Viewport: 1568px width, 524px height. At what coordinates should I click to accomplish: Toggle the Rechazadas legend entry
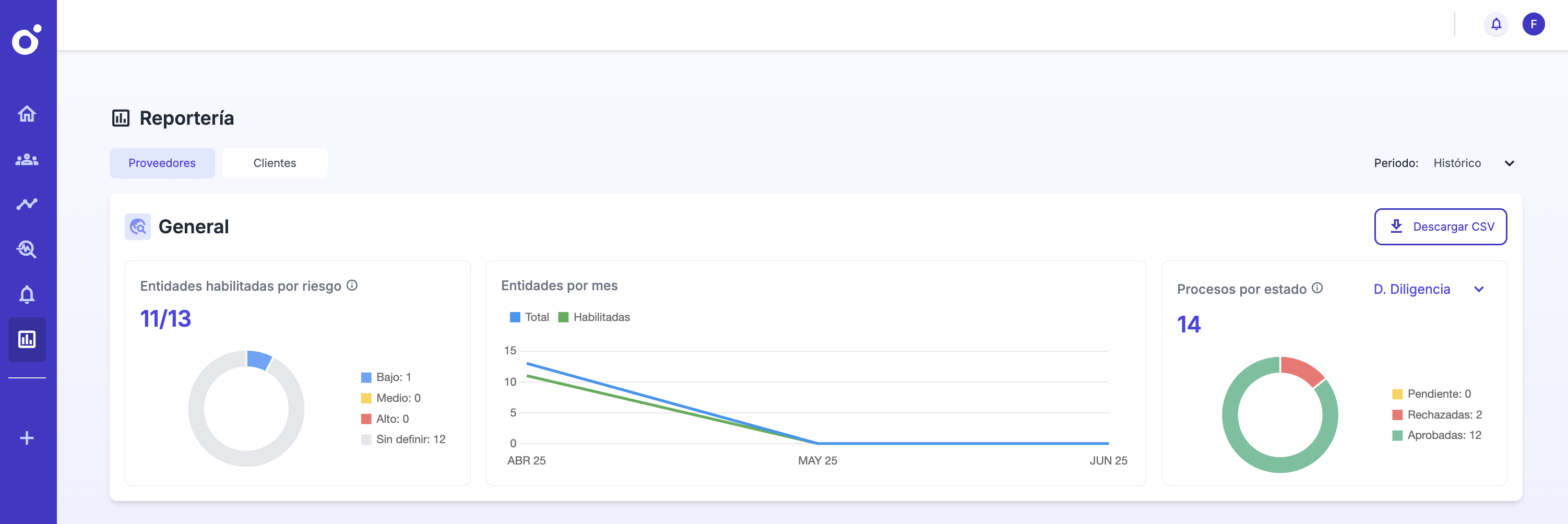(x=1436, y=414)
